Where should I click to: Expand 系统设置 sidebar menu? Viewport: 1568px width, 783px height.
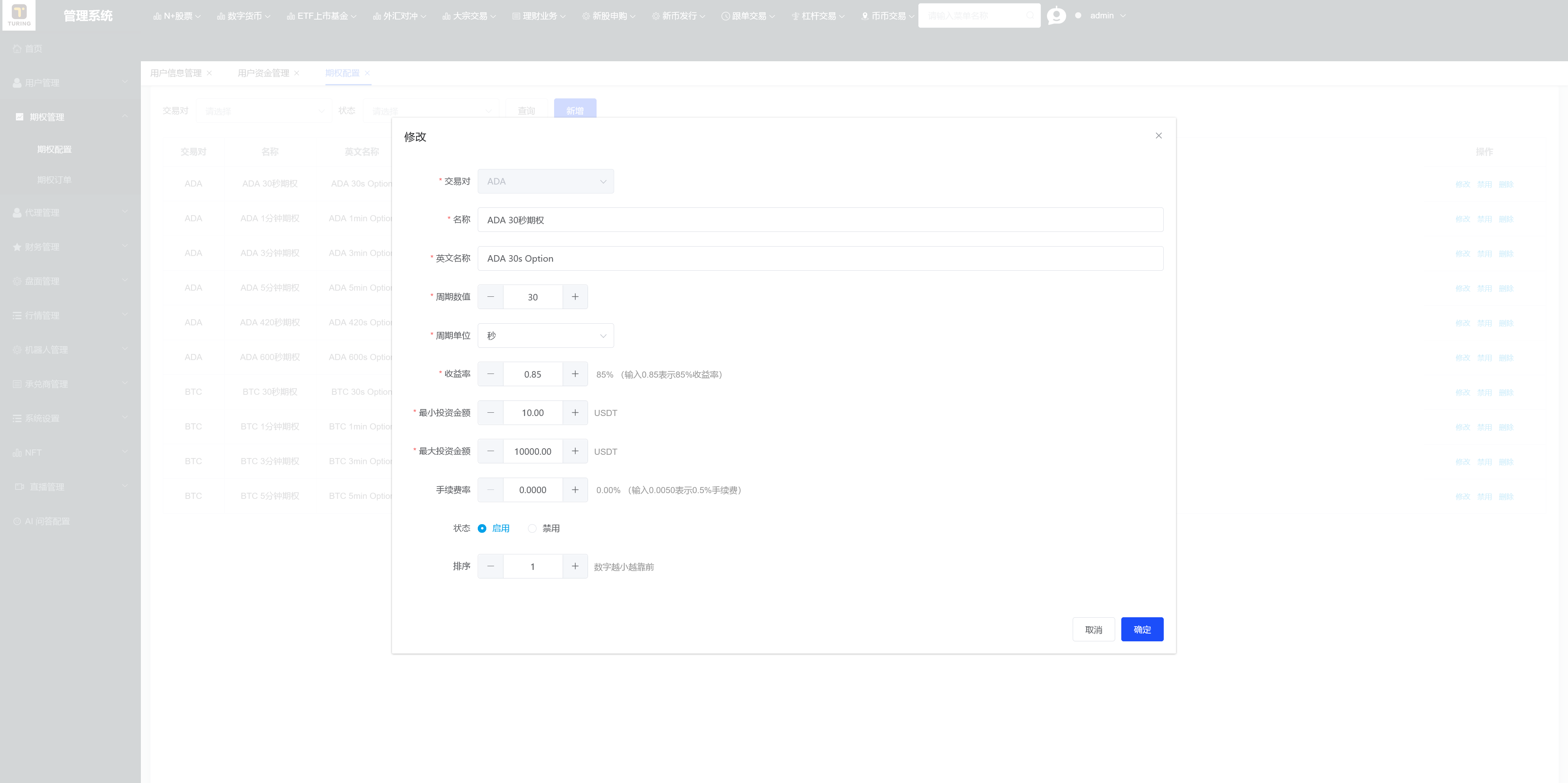tap(70, 418)
